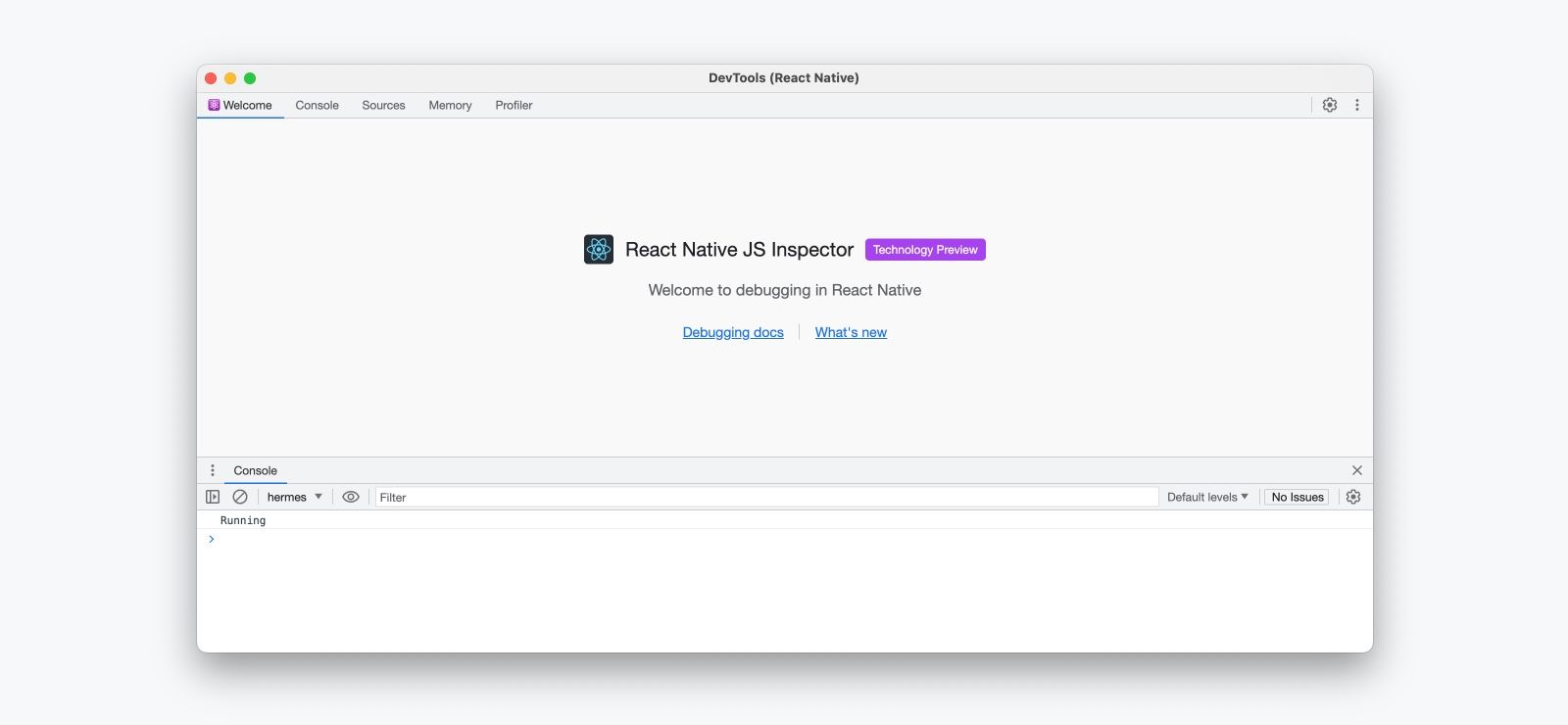Switch to the Console tab
The width and height of the screenshot is (1568, 725).
[317, 105]
